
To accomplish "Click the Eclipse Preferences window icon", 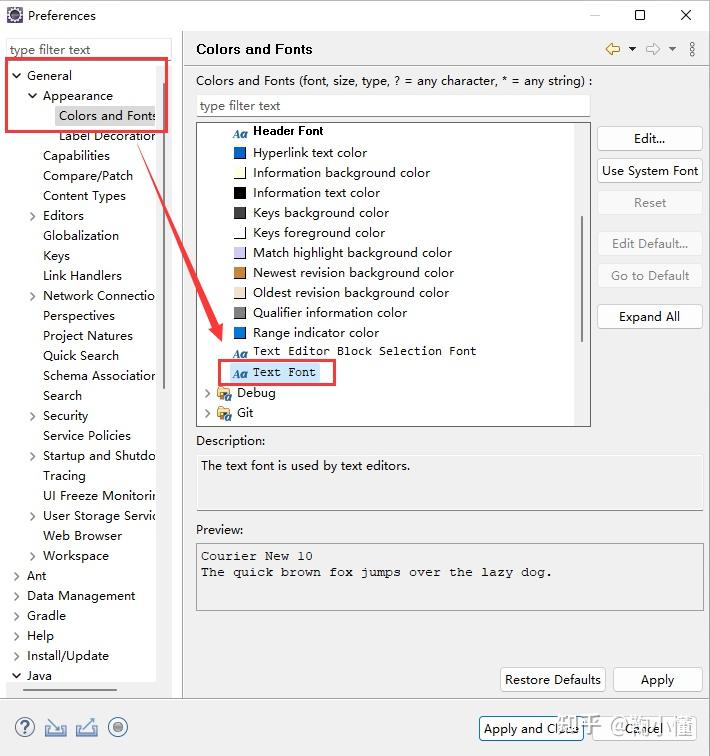I will 15,15.
